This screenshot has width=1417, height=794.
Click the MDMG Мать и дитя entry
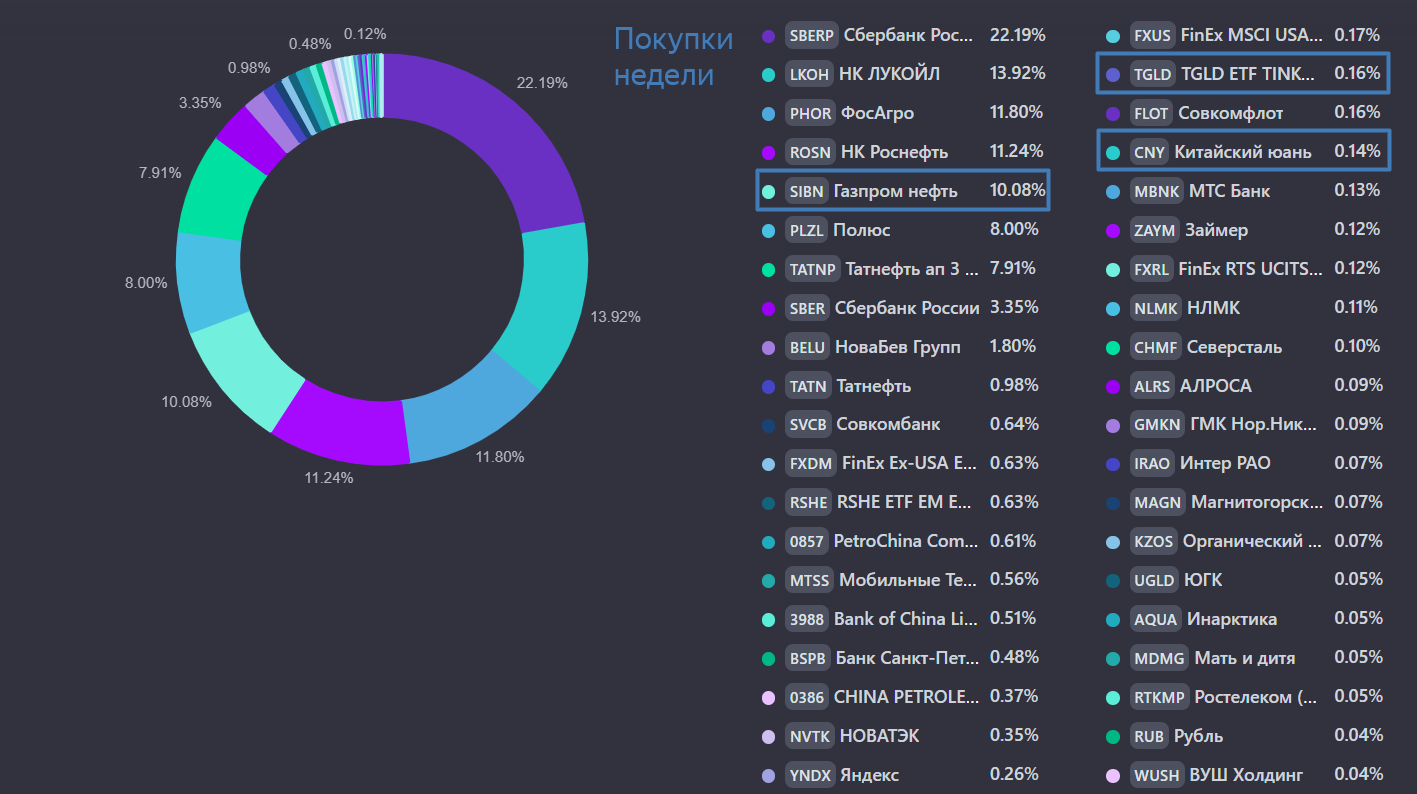pyautogui.click(x=1244, y=659)
